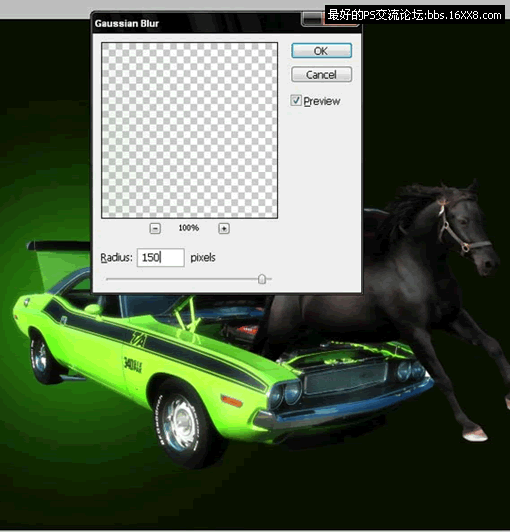Click the Radius label text
Screen dimensions: 510x532
(x=116, y=258)
